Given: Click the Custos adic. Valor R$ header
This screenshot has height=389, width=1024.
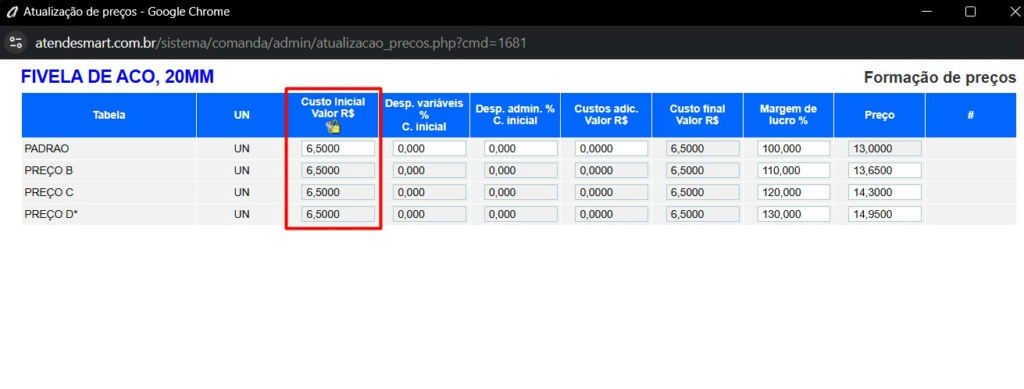Looking at the screenshot, I should tap(605, 114).
